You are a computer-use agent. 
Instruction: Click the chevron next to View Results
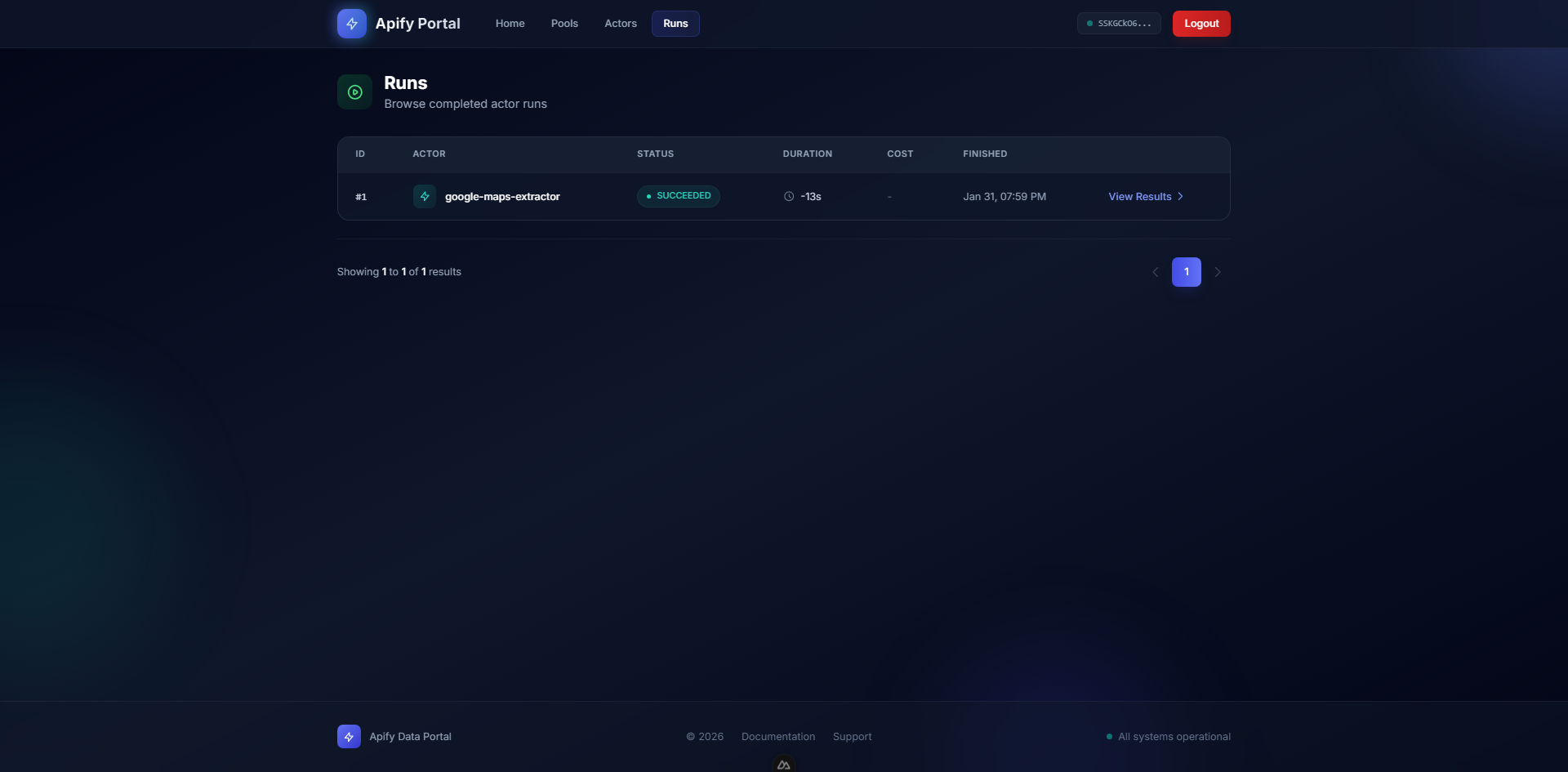(x=1180, y=197)
